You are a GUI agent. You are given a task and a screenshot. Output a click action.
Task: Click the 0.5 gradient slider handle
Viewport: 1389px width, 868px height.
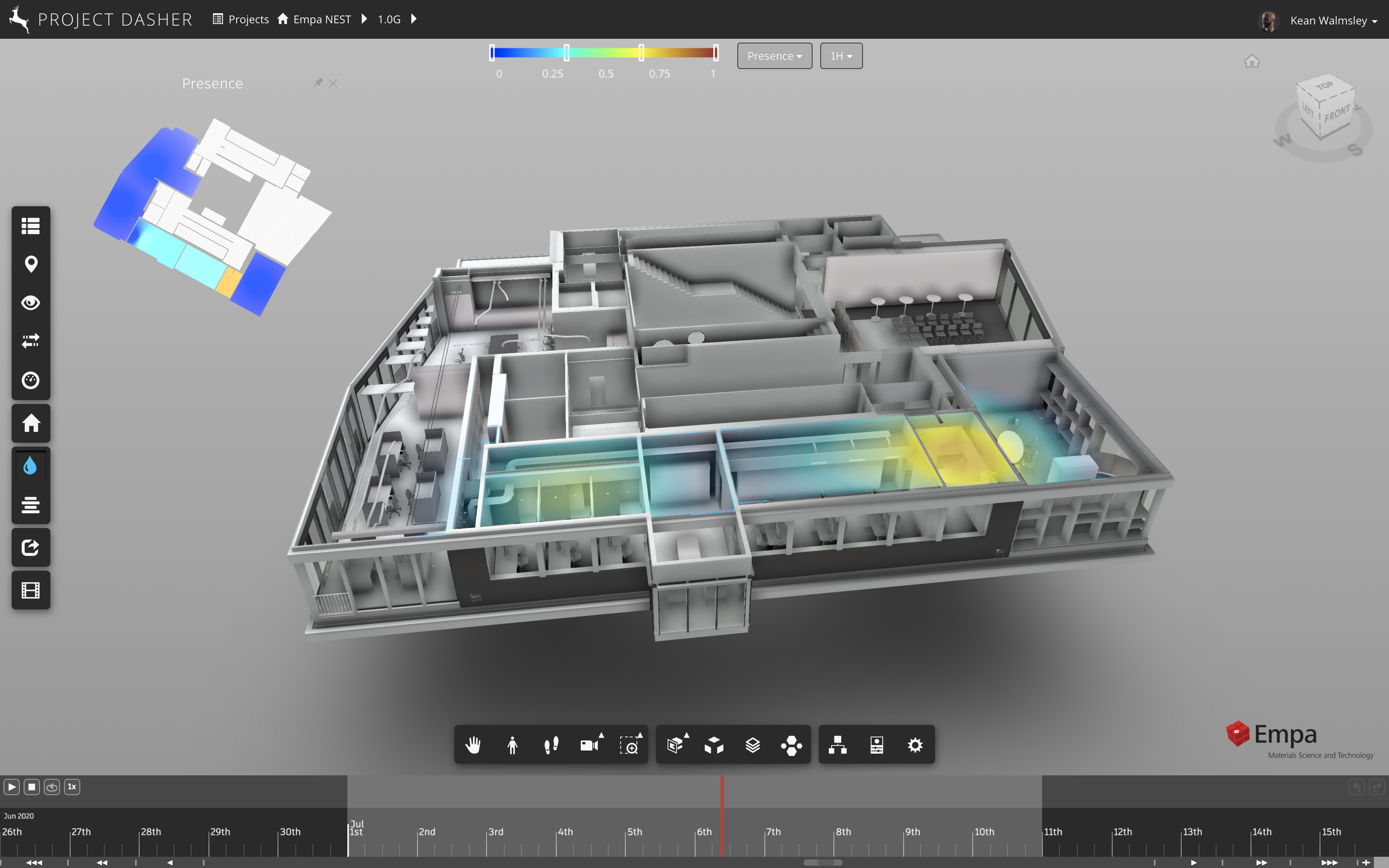[x=641, y=53]
